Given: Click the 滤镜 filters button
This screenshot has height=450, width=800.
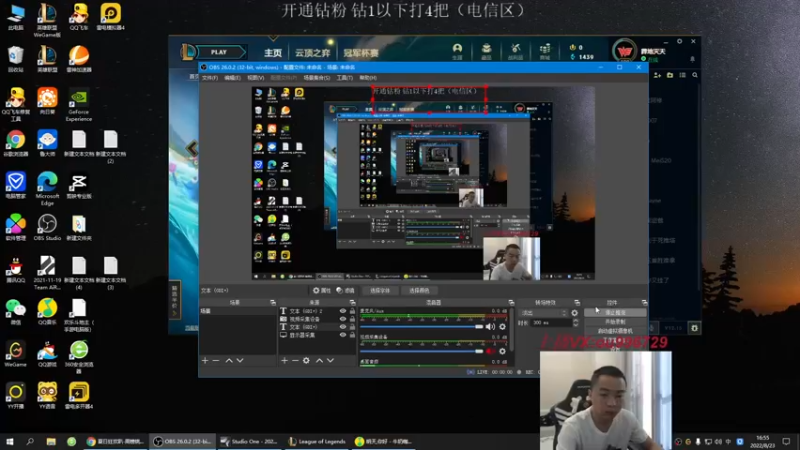Looking at the screenshot, I should point(345,290).
